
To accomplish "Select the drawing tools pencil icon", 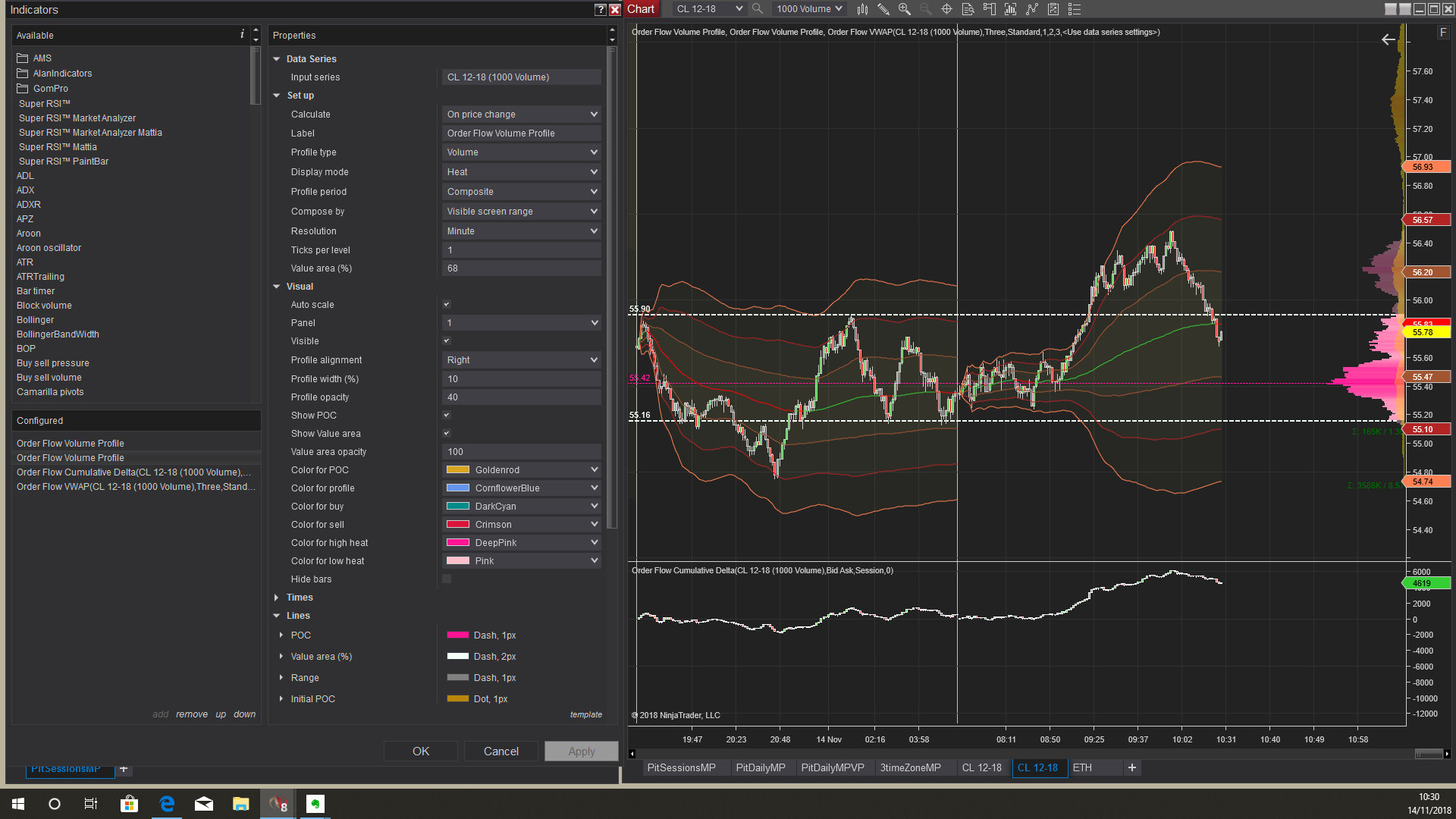I will coord(883,9).
